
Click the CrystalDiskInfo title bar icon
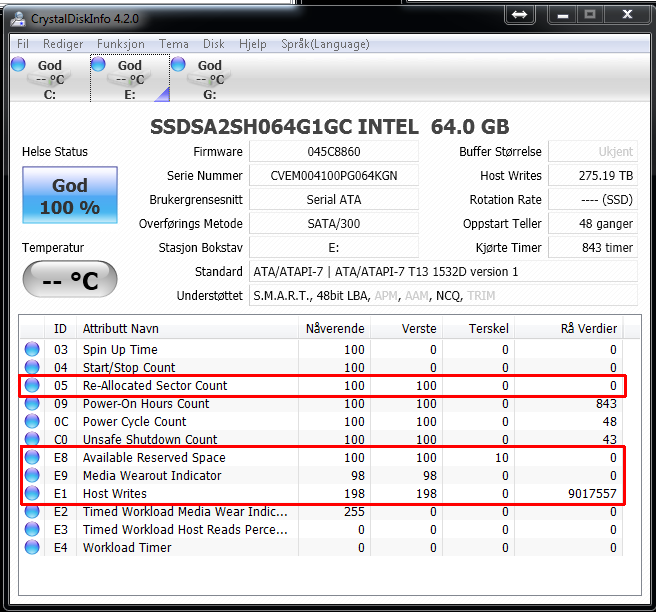pos(18,19)
